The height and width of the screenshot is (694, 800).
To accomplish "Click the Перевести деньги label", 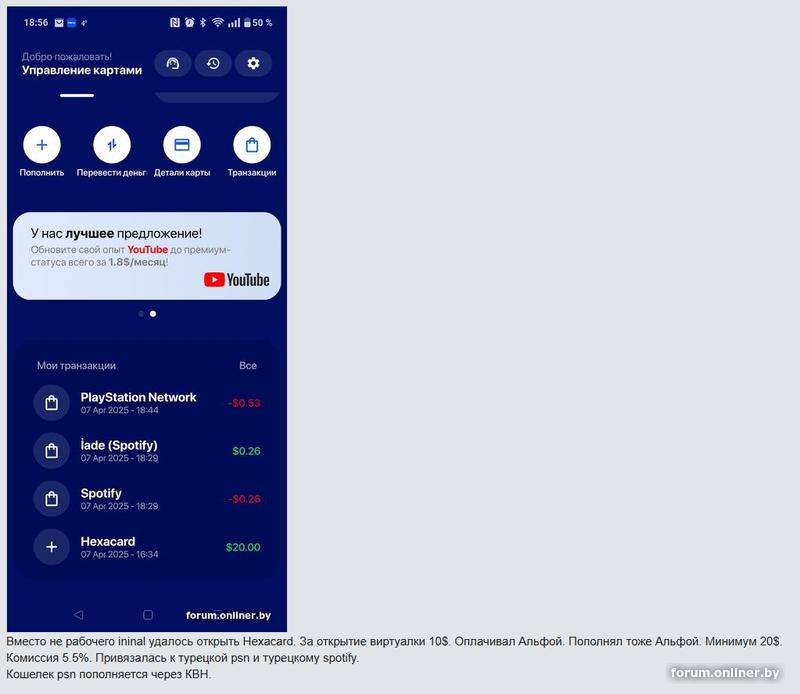I will tap(112, 172).
